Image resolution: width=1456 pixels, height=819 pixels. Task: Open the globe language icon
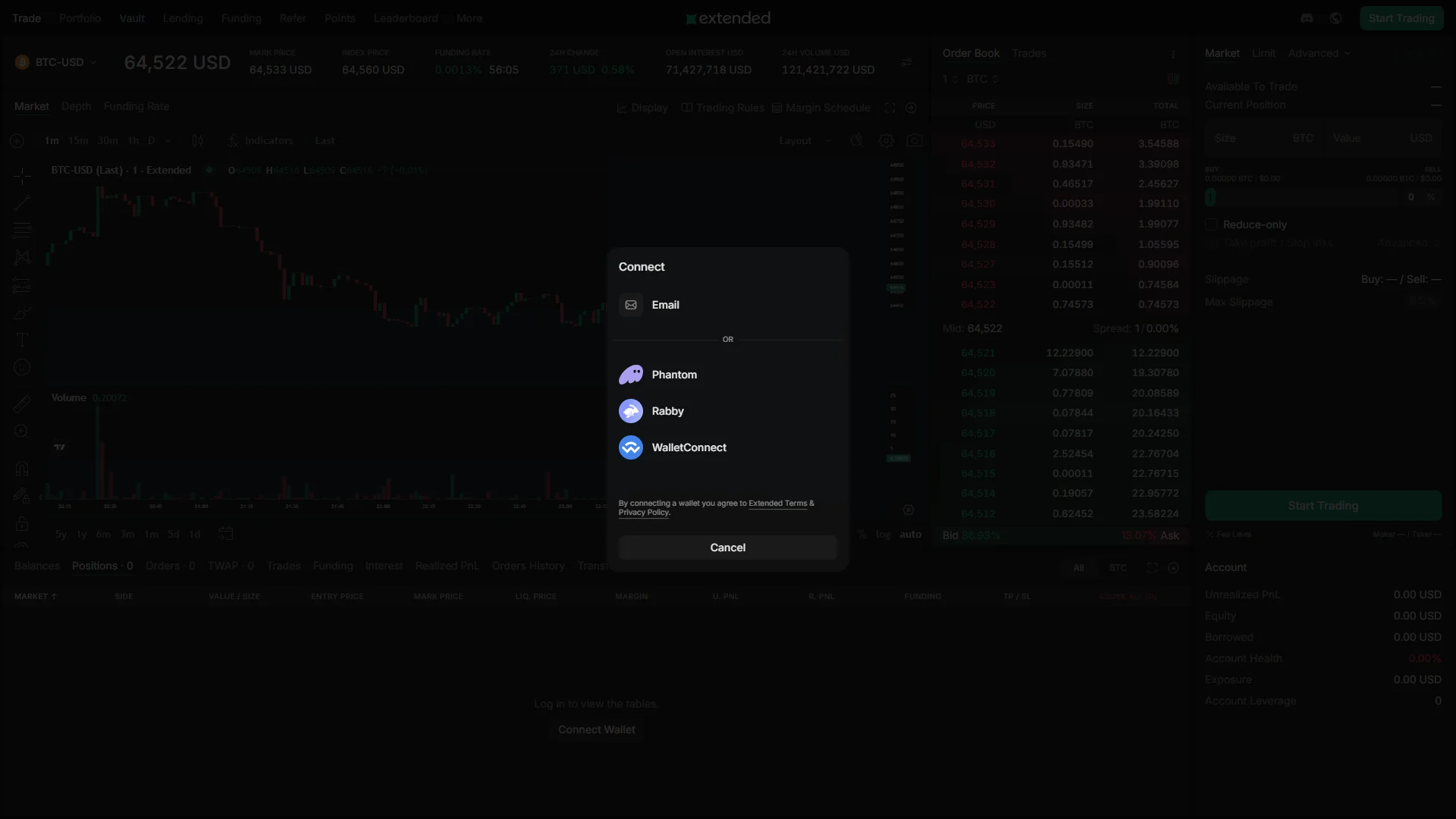tap(1336, 18)
